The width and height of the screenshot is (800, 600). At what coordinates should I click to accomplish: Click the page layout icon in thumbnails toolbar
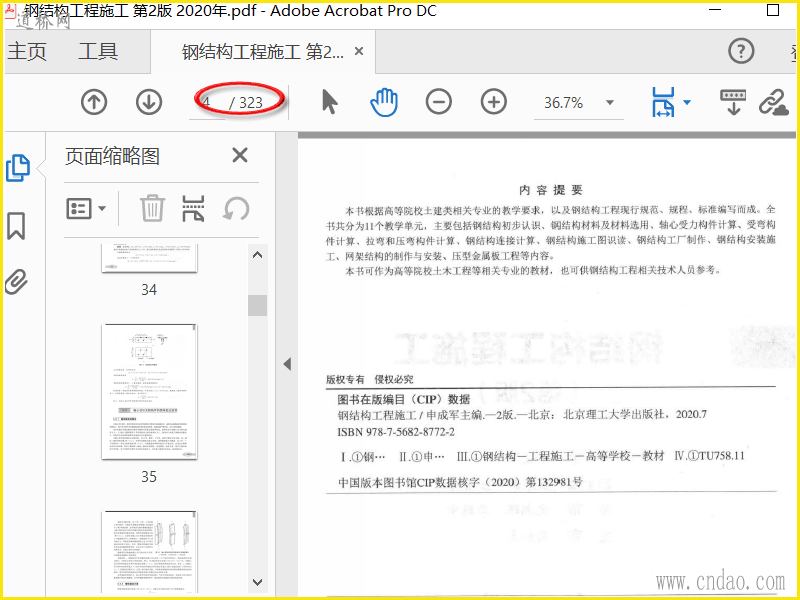(193, 209)
